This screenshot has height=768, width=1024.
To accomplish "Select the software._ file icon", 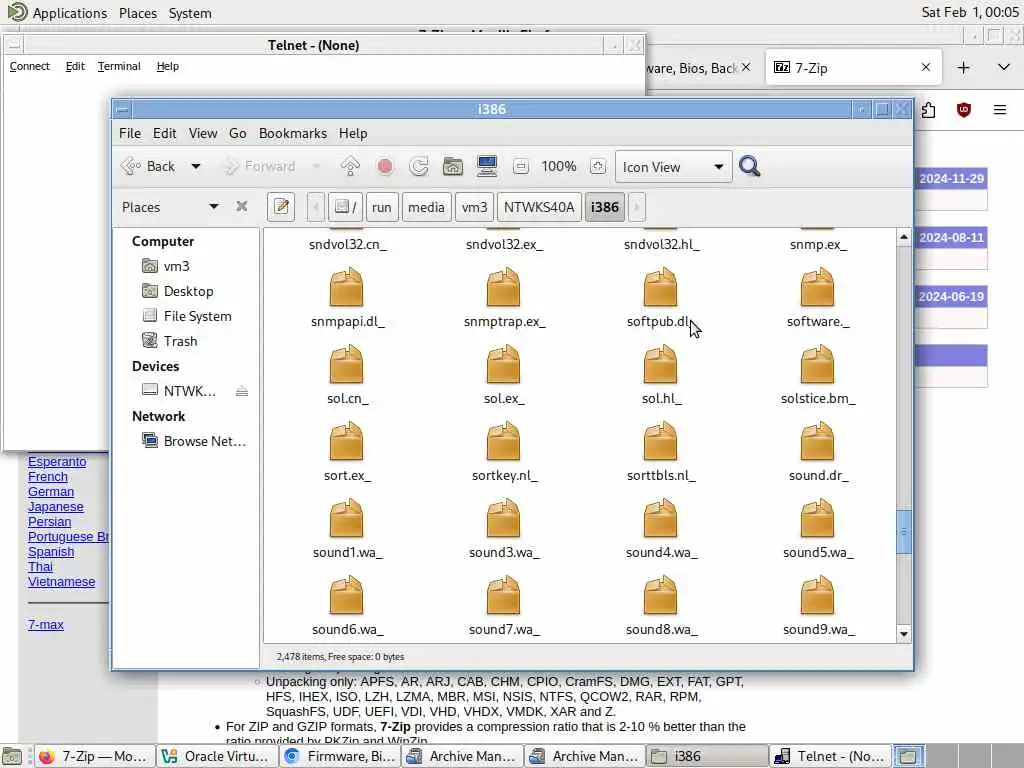I will [817, 287].
